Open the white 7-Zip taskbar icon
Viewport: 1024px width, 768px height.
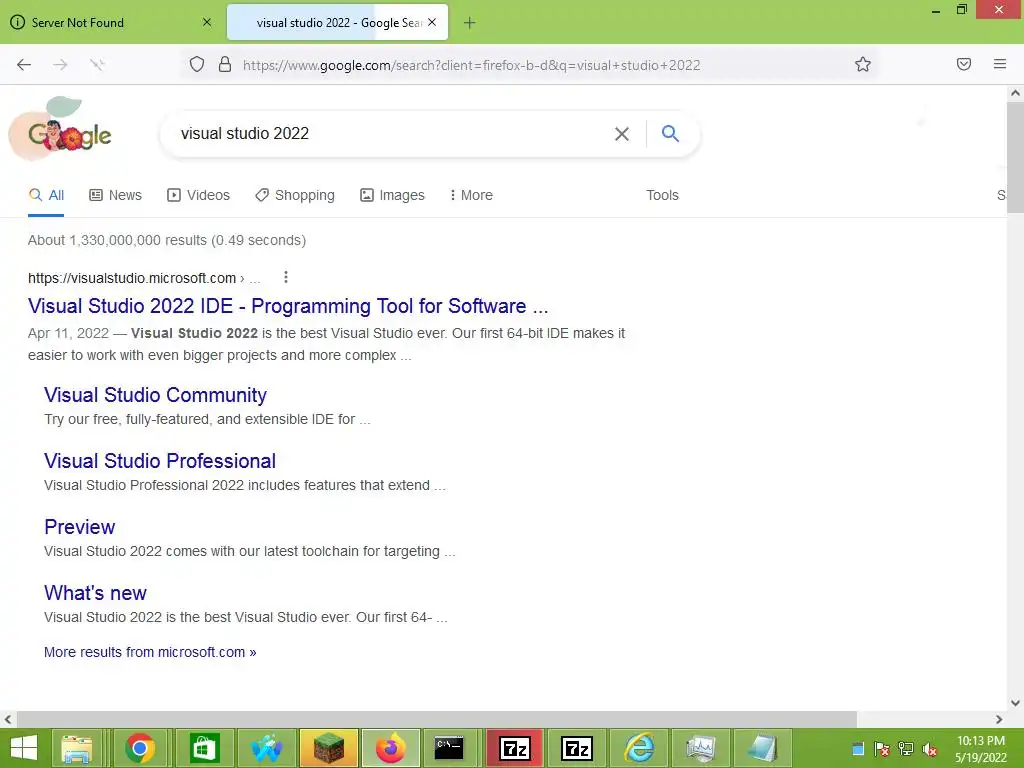(577, 748)
